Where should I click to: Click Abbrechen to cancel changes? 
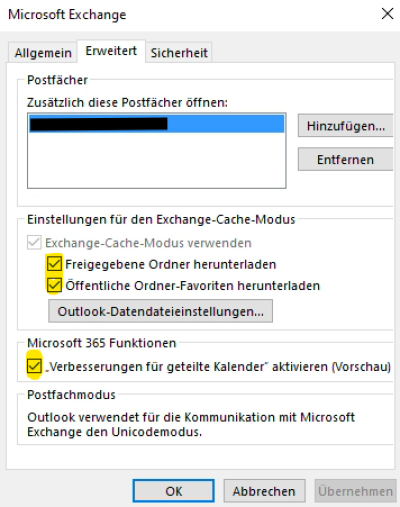coord(264,491)
